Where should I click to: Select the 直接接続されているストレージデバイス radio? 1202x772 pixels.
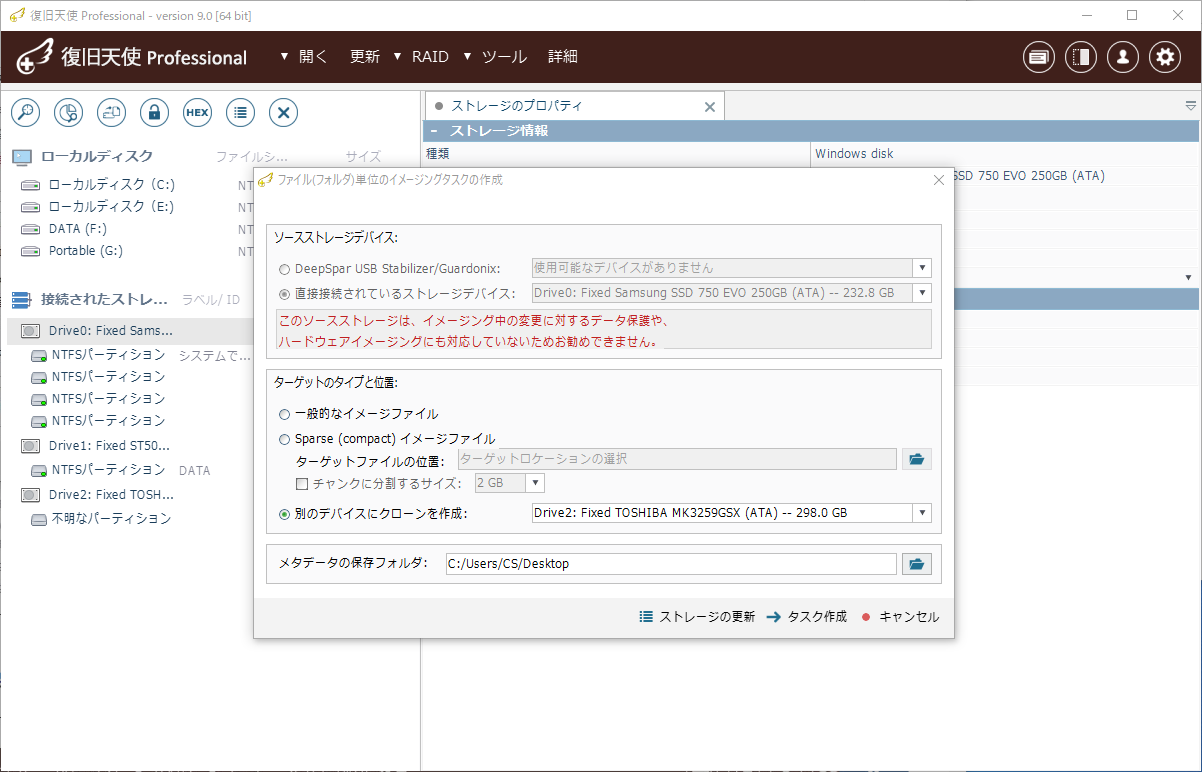[x=285, y=294]
